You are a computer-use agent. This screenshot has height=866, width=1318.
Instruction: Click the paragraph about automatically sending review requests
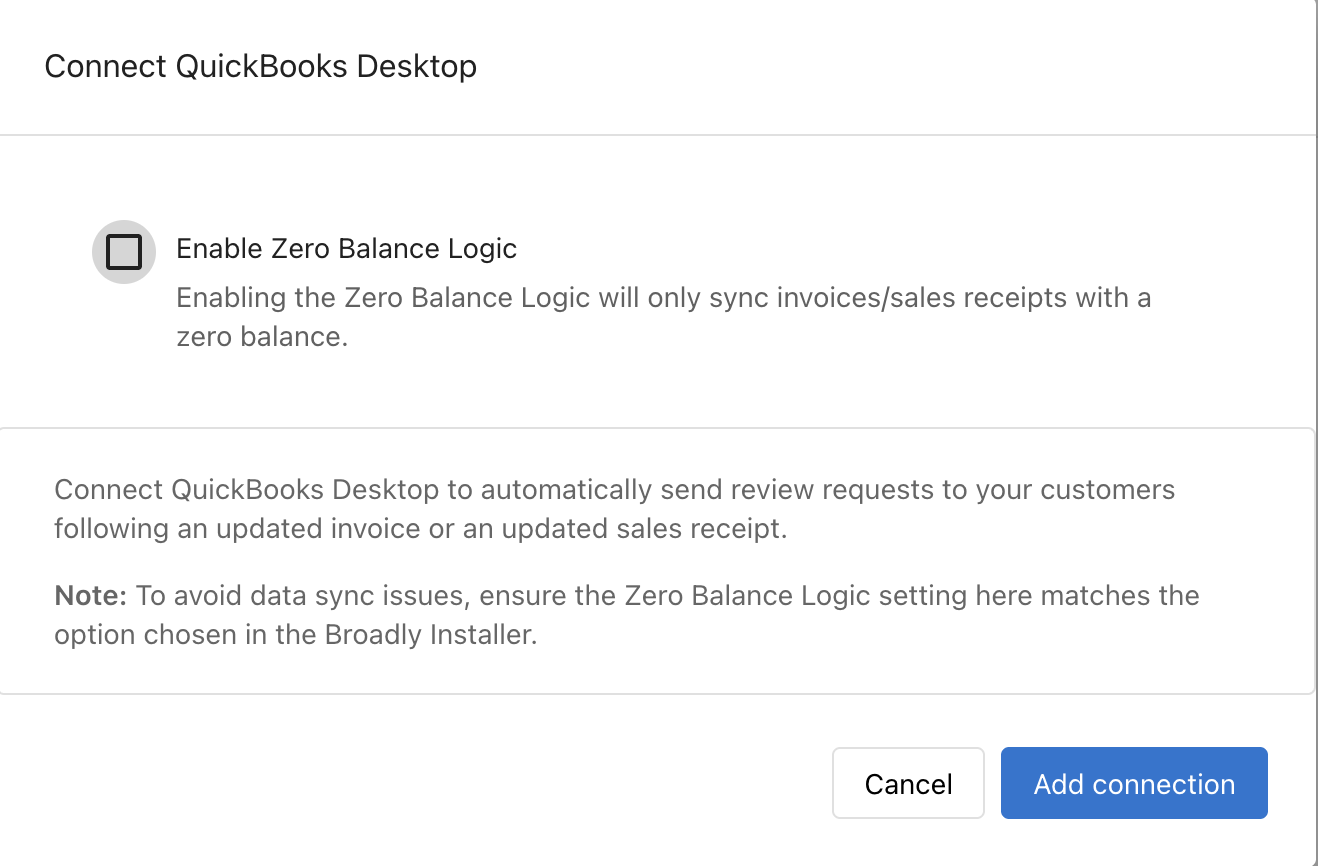614,509
